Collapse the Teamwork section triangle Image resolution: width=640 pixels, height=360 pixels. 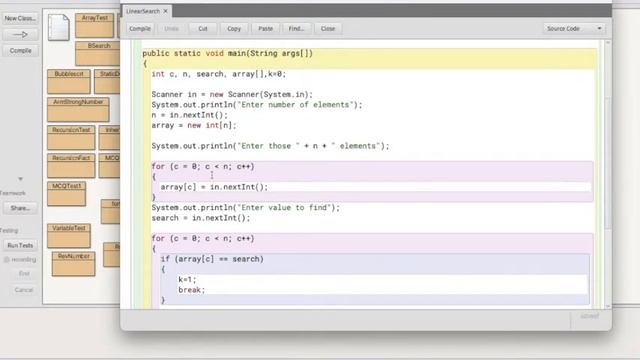(20, 179)
